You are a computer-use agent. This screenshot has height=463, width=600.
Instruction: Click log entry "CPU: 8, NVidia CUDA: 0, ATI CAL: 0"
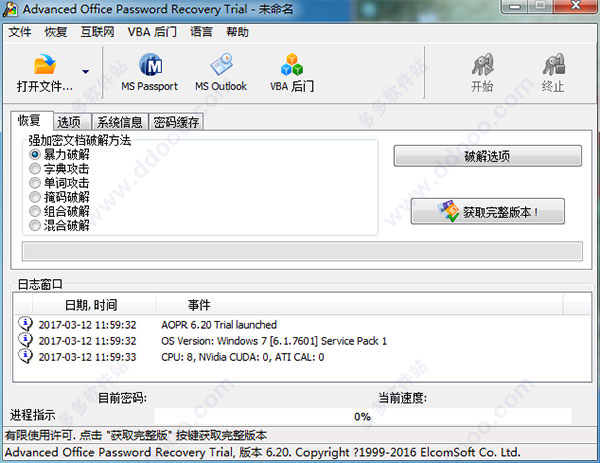(x=243, y=357)
